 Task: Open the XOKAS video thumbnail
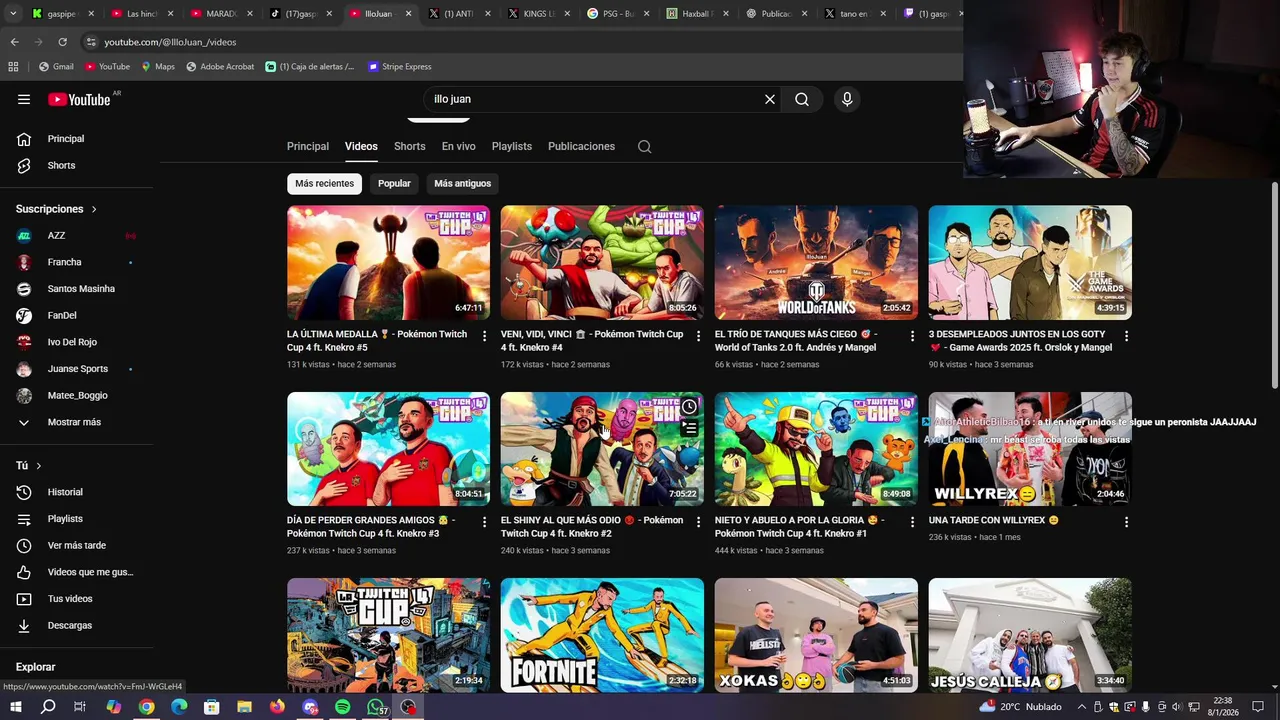pos(816,635)
